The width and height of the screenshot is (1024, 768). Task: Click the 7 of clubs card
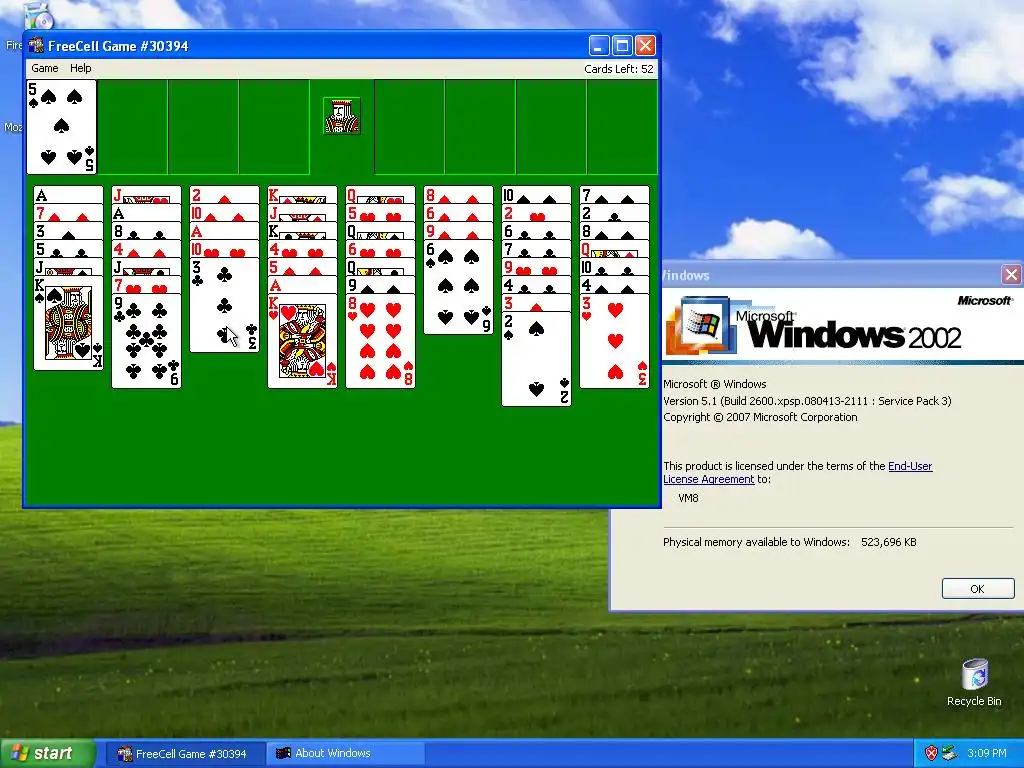pyautogui.click(x=536, y=249)
